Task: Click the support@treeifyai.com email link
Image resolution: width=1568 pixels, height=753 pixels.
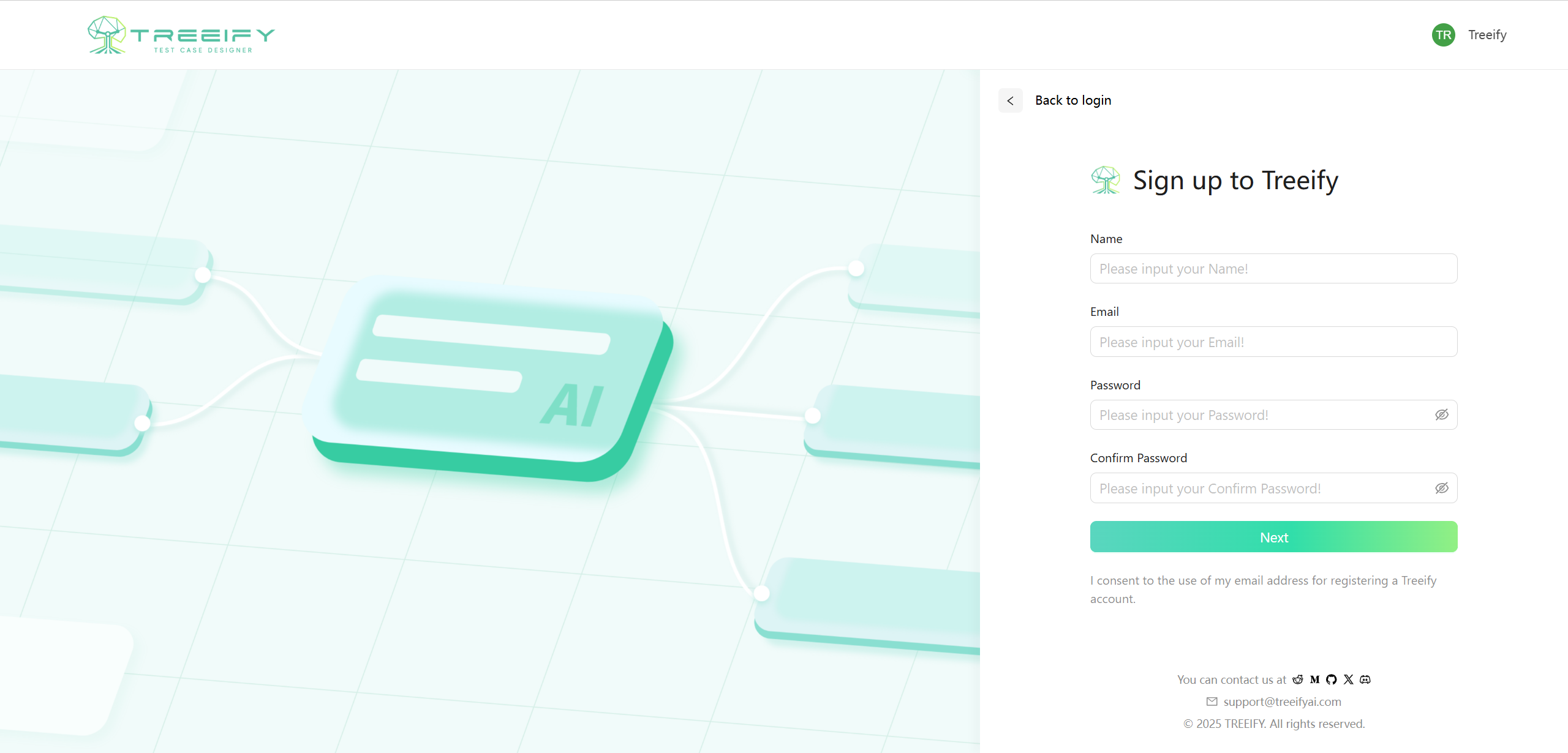Action: coord(1282,702)
